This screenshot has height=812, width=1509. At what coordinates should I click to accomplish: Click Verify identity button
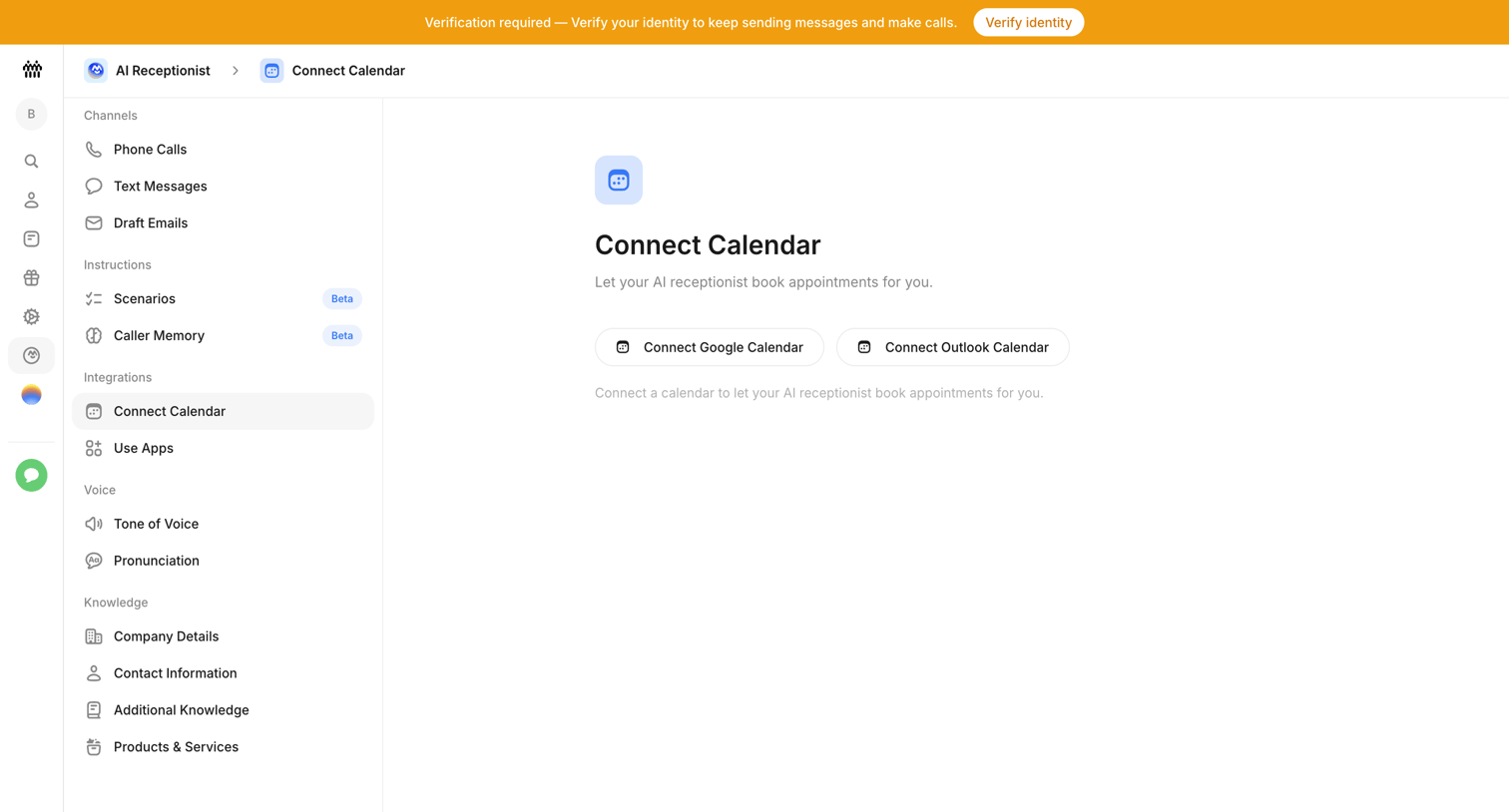[x=1028, y=22]
